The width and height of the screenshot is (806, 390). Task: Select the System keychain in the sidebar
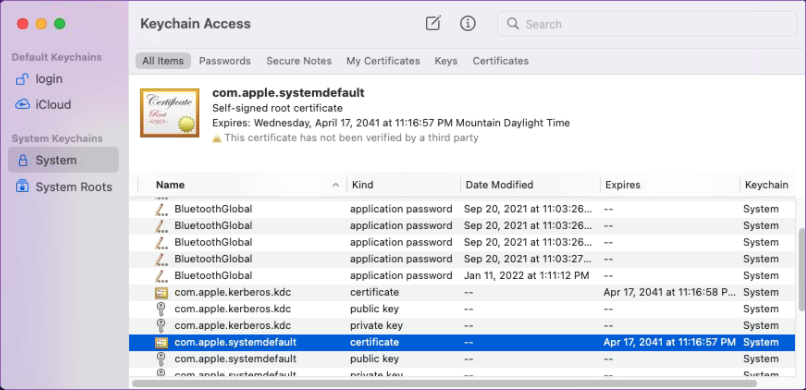(x=63, y=160)
